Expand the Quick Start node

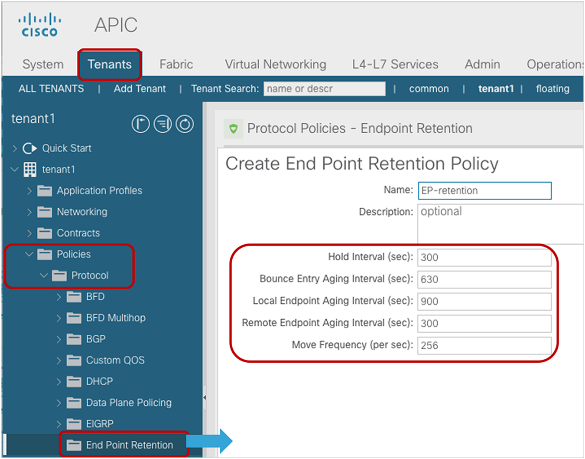point(15,149)
